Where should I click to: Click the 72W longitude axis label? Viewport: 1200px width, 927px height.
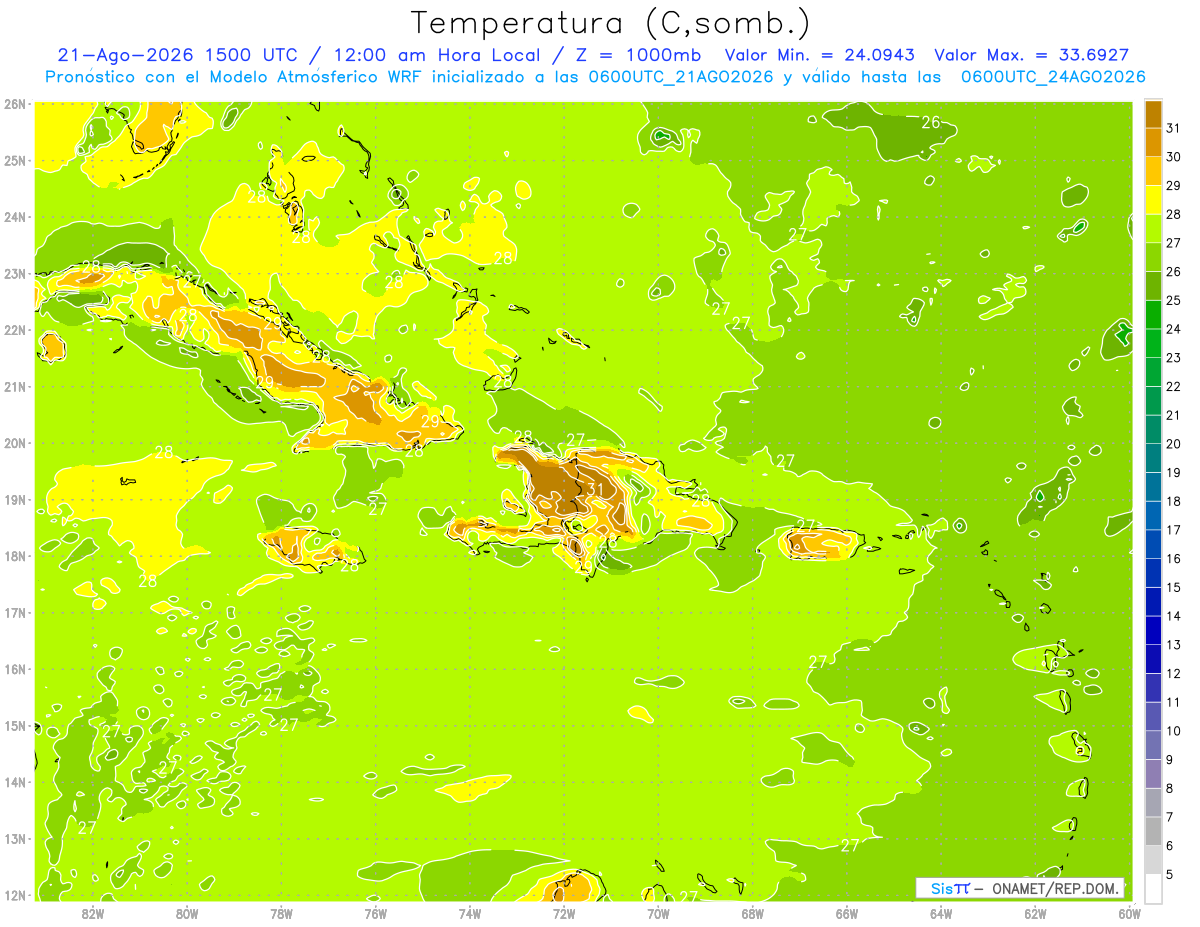click(x=564, y=913)
